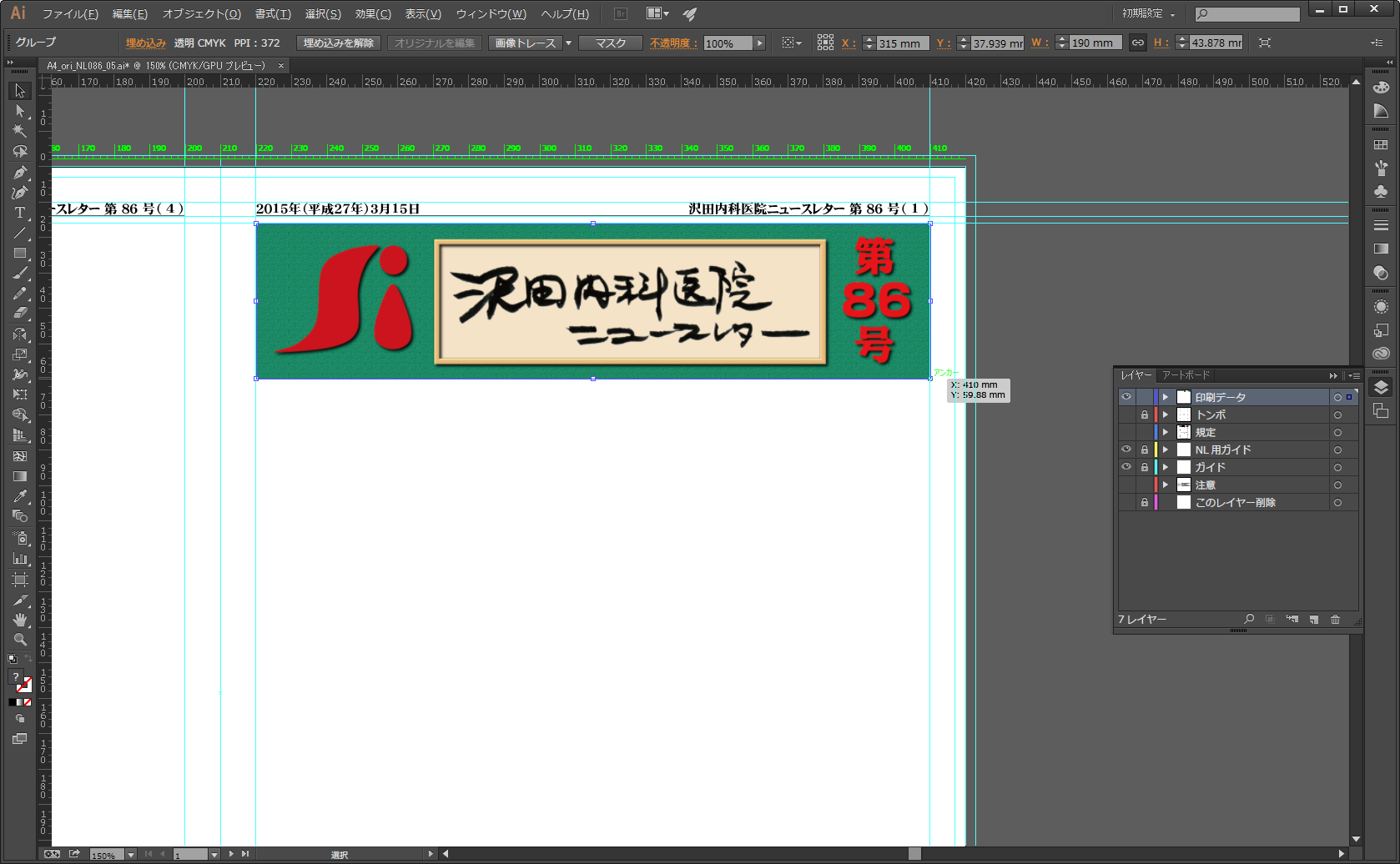Open the 画像トレース preset dropdown arrow

569,43
